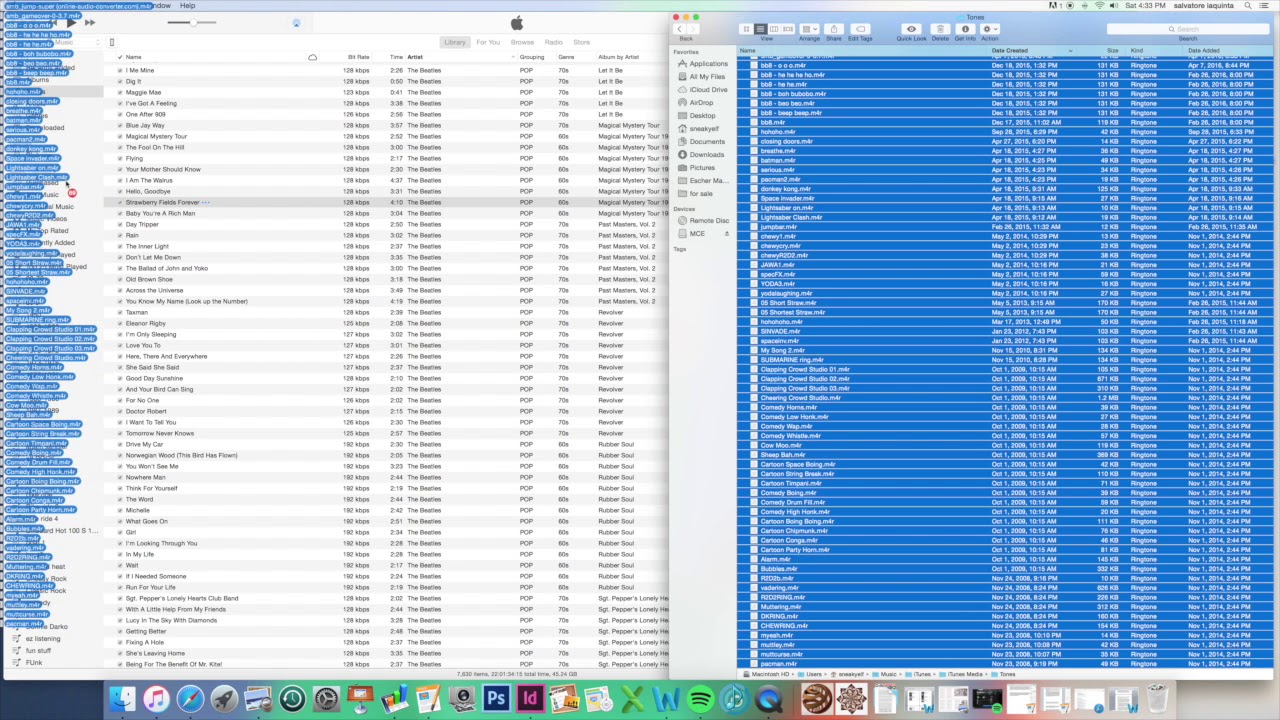
Task: Adjust the iTunes volume slider
Action: tap(192, 22)
